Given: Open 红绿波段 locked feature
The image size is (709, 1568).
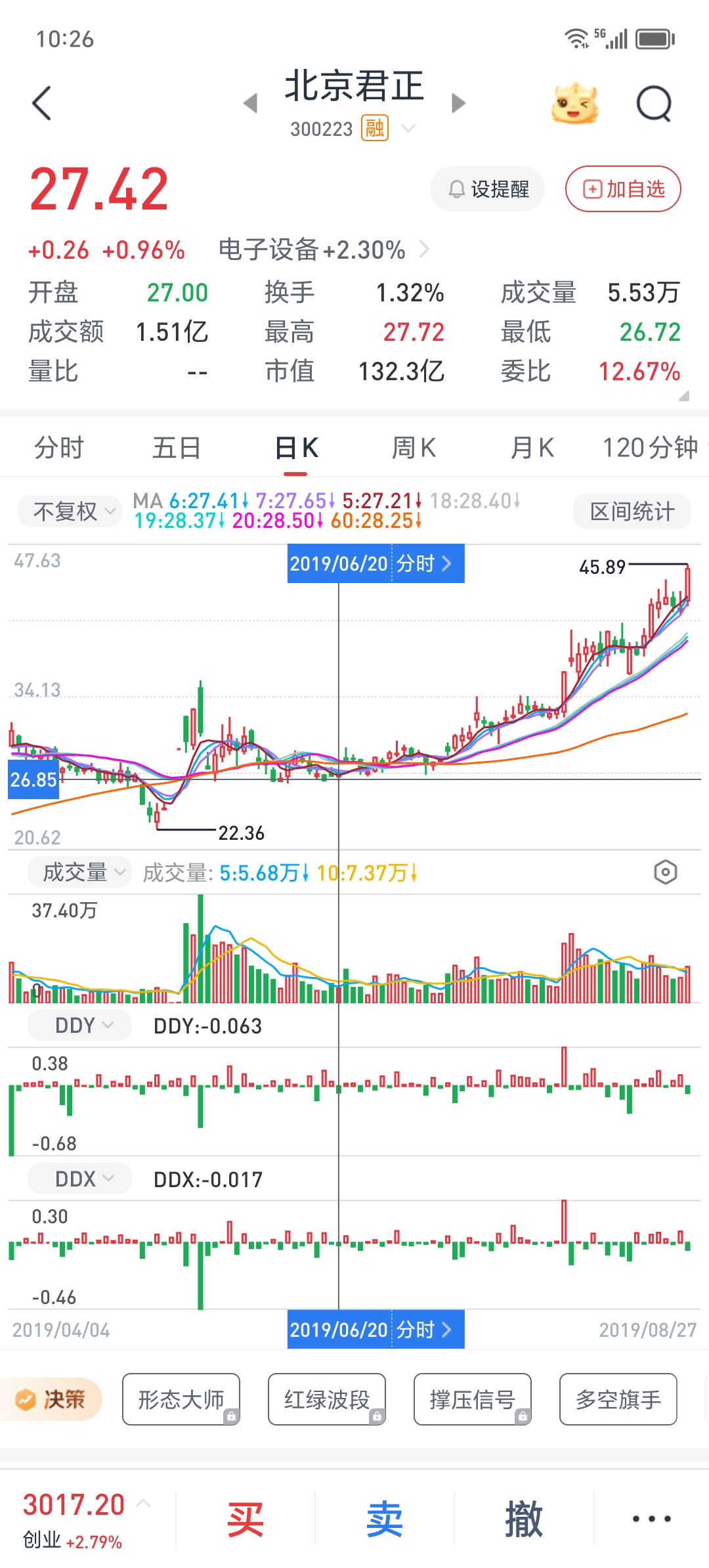Looking at the screenshot, I should coord(327,1399).
